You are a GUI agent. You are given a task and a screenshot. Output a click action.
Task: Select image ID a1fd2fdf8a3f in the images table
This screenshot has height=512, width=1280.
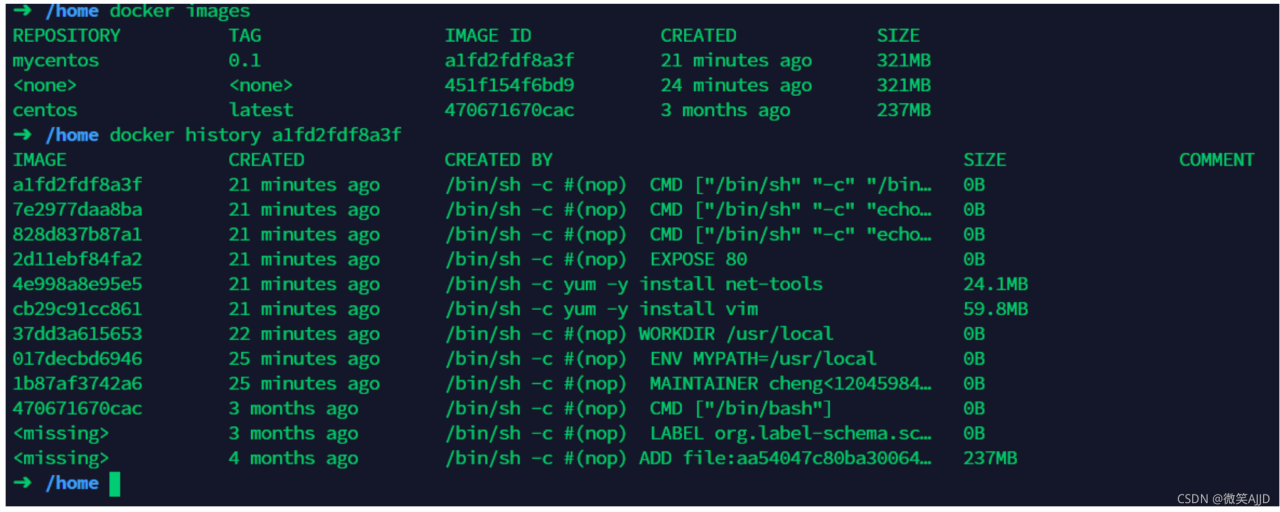pos(509,60)
